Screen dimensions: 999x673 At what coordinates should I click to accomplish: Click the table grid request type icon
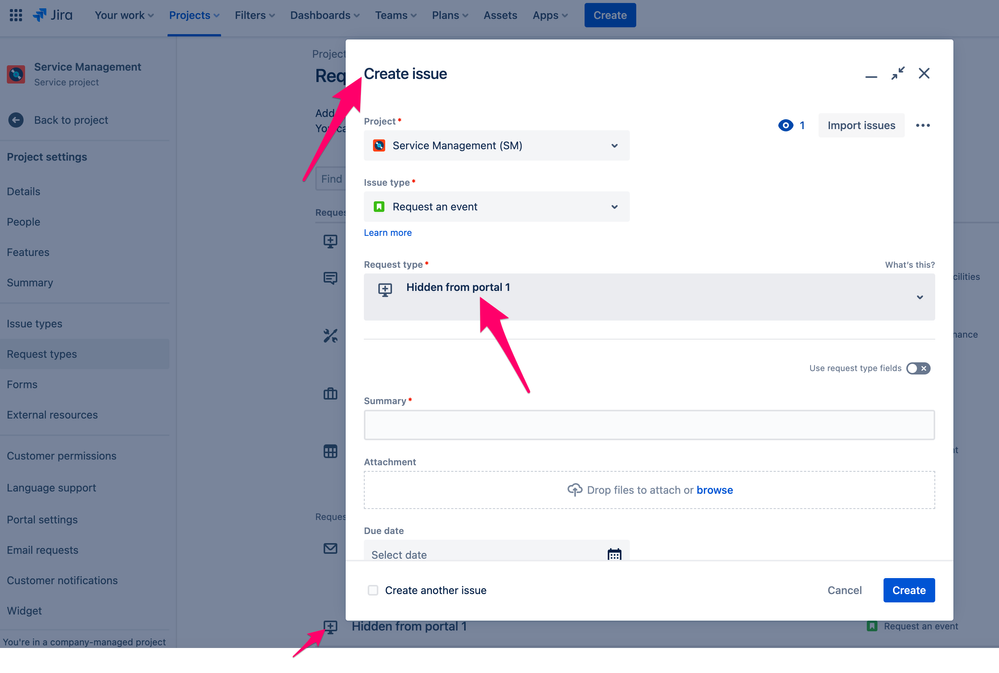tap(330, 451)
